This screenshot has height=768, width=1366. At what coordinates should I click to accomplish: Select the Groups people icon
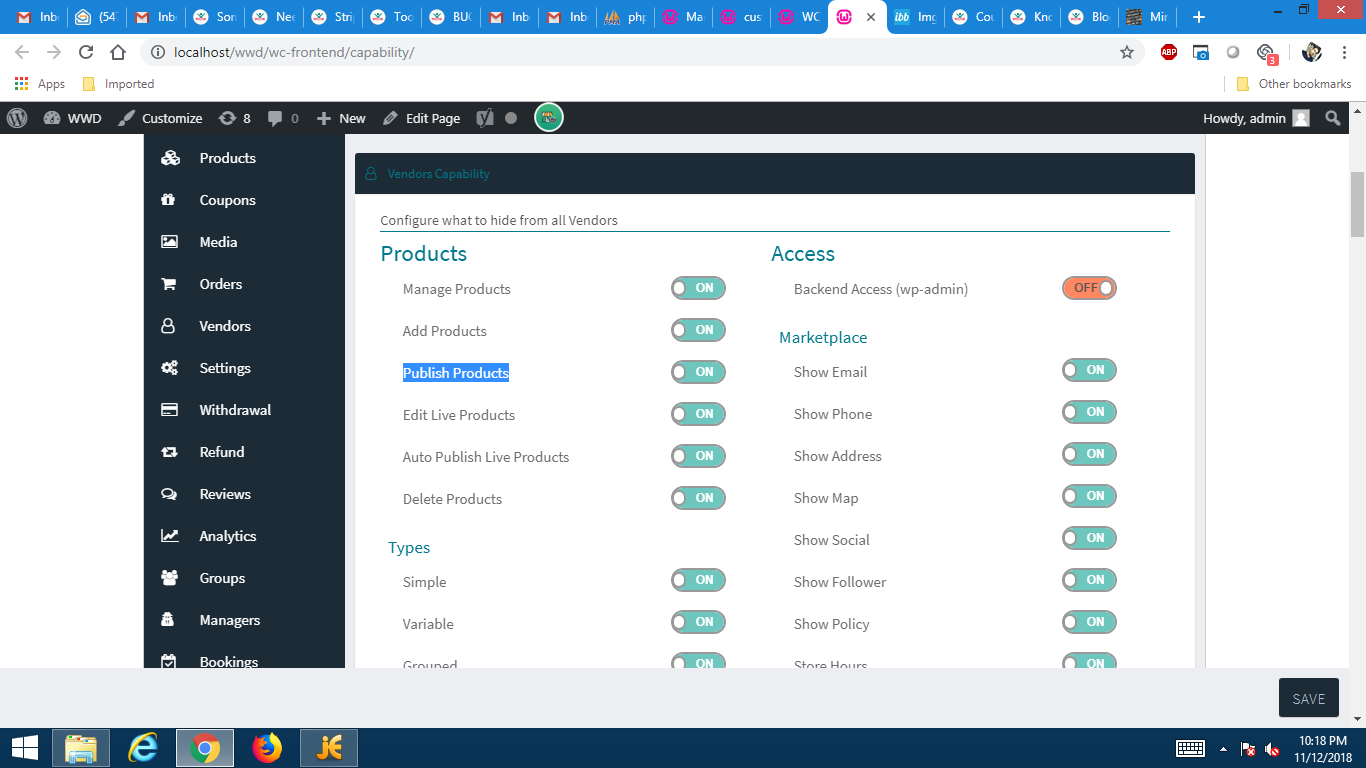pos(169,578)
